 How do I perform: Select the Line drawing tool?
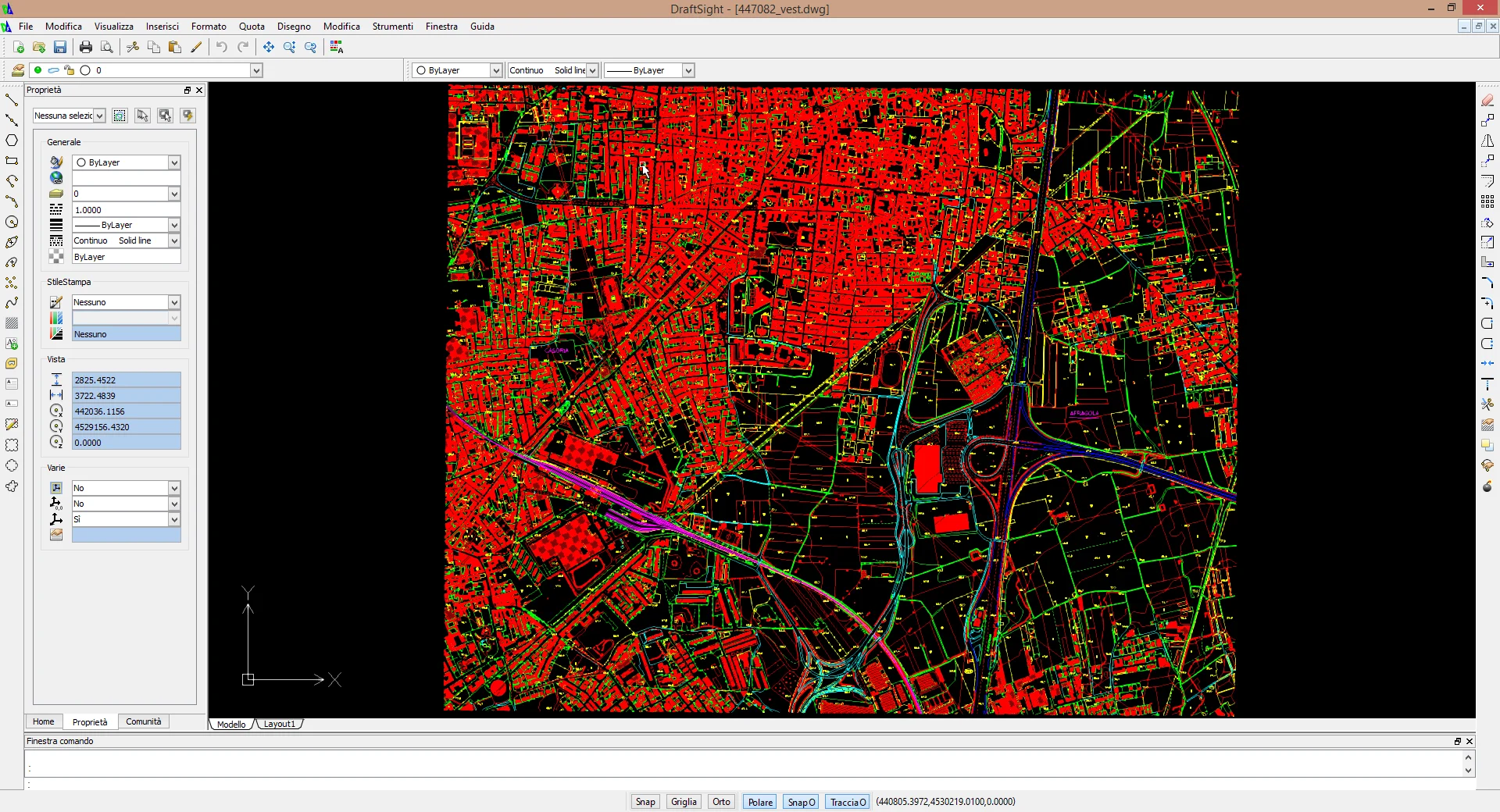[x=12, y=100]
